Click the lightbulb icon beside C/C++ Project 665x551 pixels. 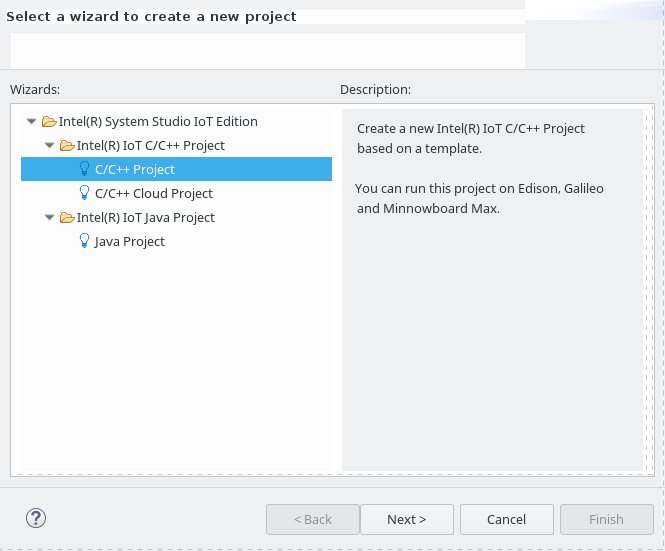point(84,169)
